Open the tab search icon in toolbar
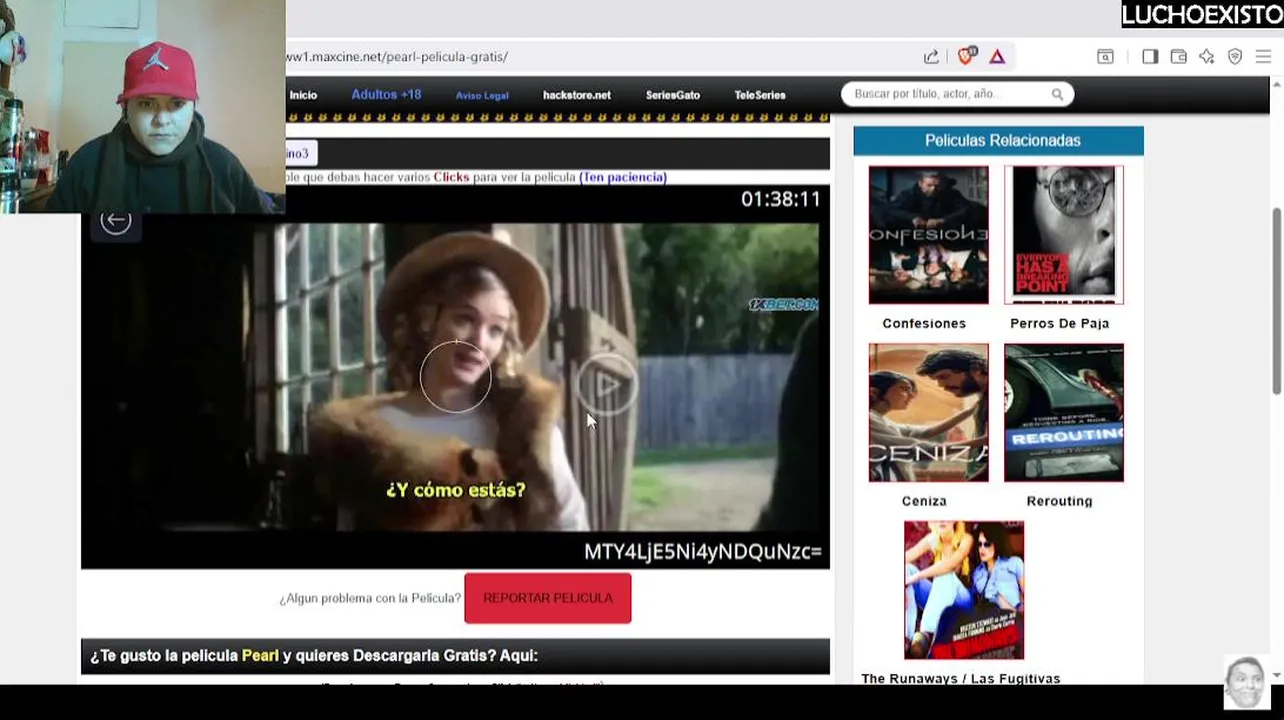This screenshot has height=720, width=1284. [1105, 57]
